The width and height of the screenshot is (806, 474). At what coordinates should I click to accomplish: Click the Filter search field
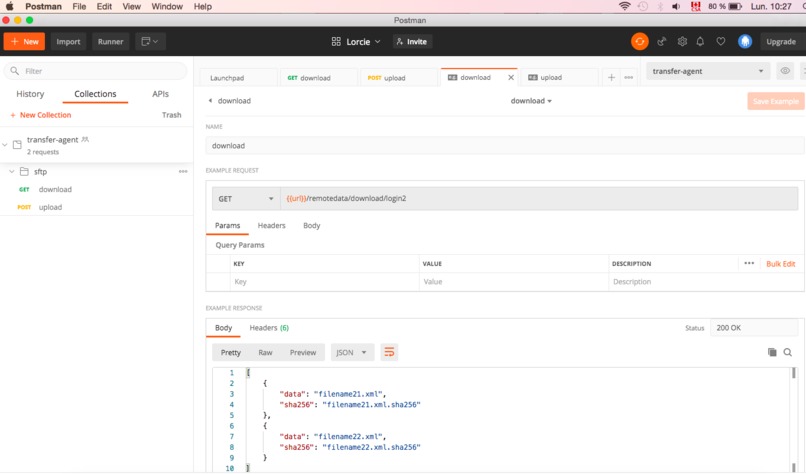coord(96,71)
